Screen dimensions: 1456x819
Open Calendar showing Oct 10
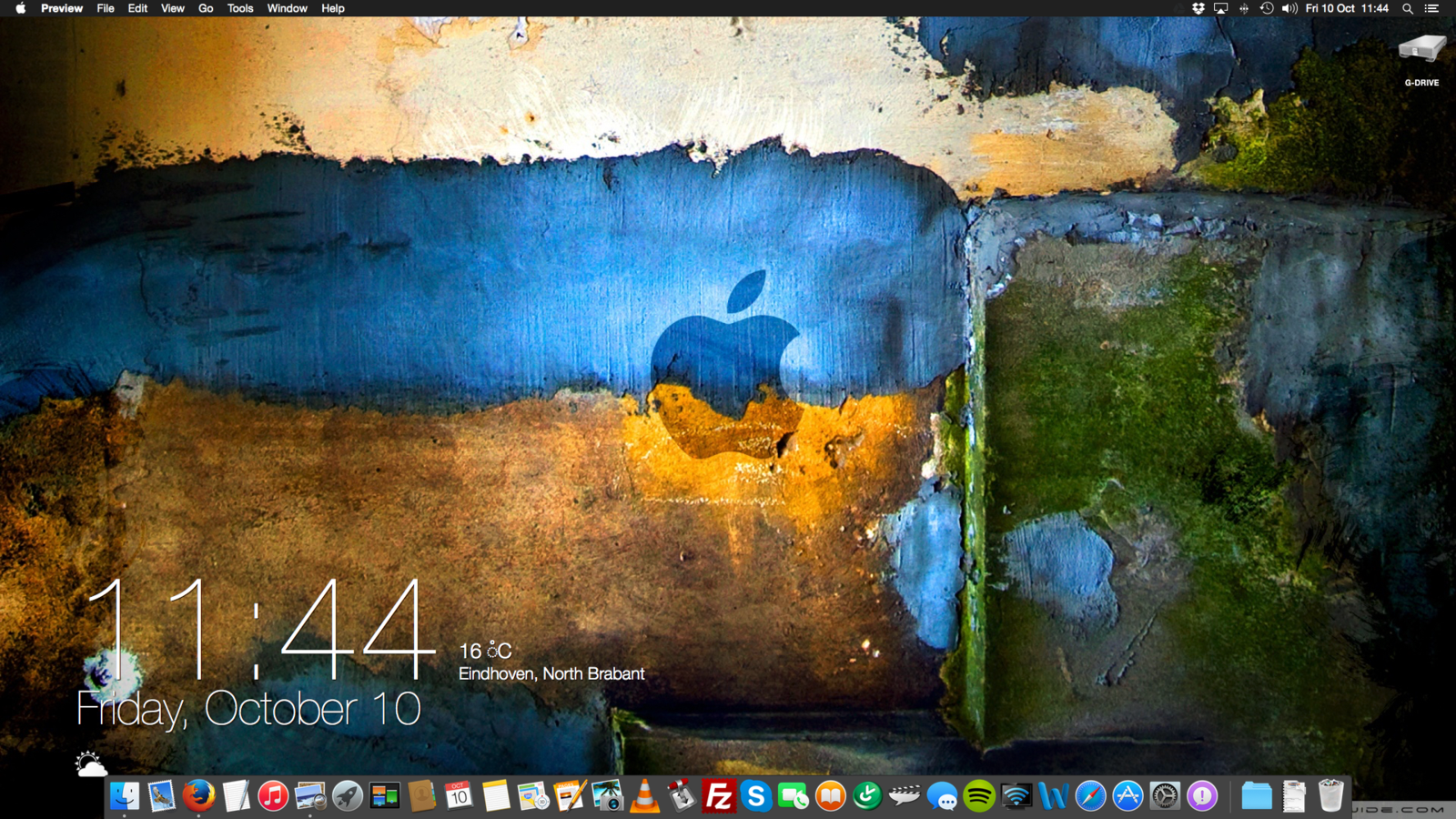pyautogui.click(x=459, y=796)
